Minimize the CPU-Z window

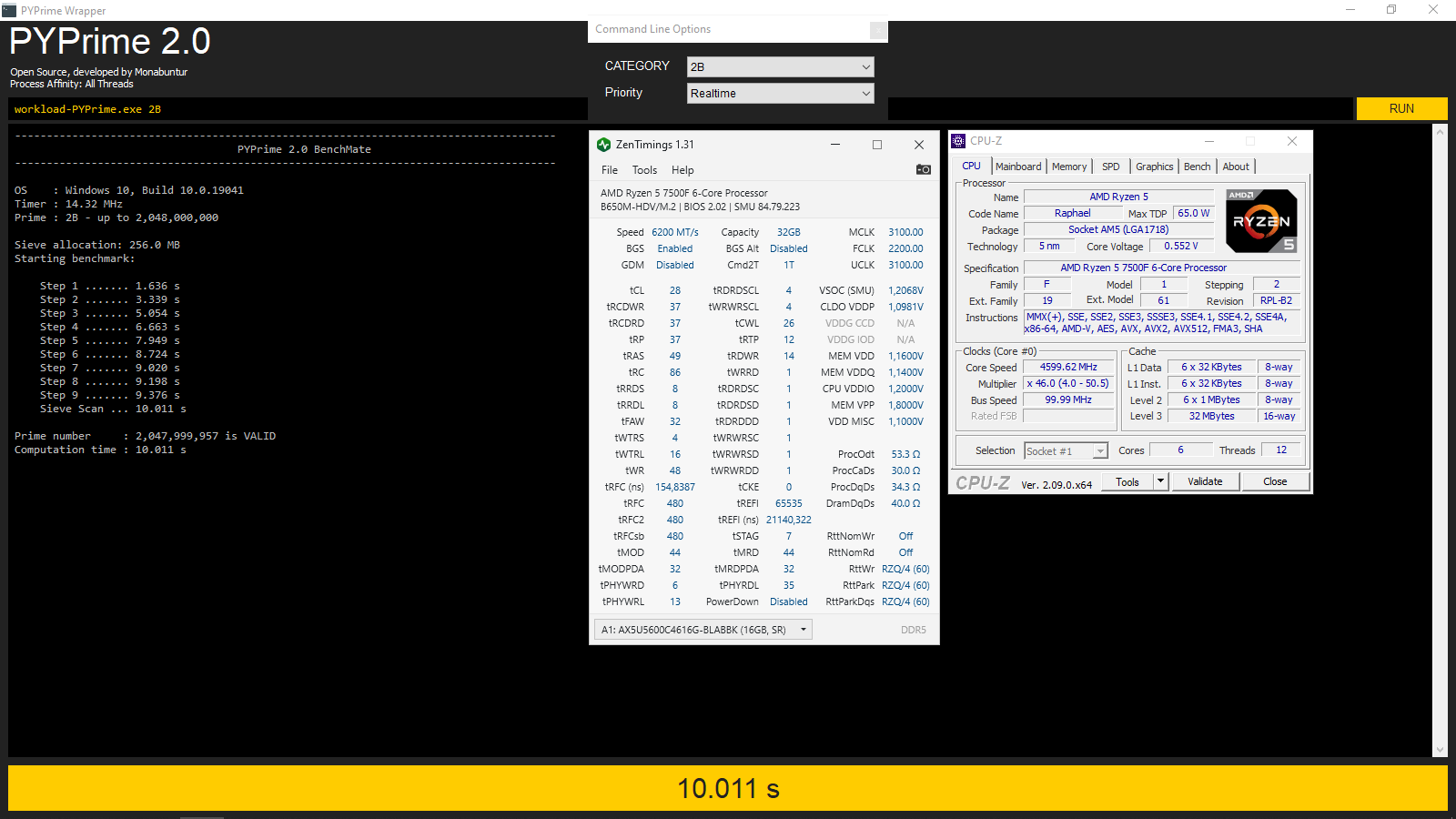click(x=1209, y=141)
